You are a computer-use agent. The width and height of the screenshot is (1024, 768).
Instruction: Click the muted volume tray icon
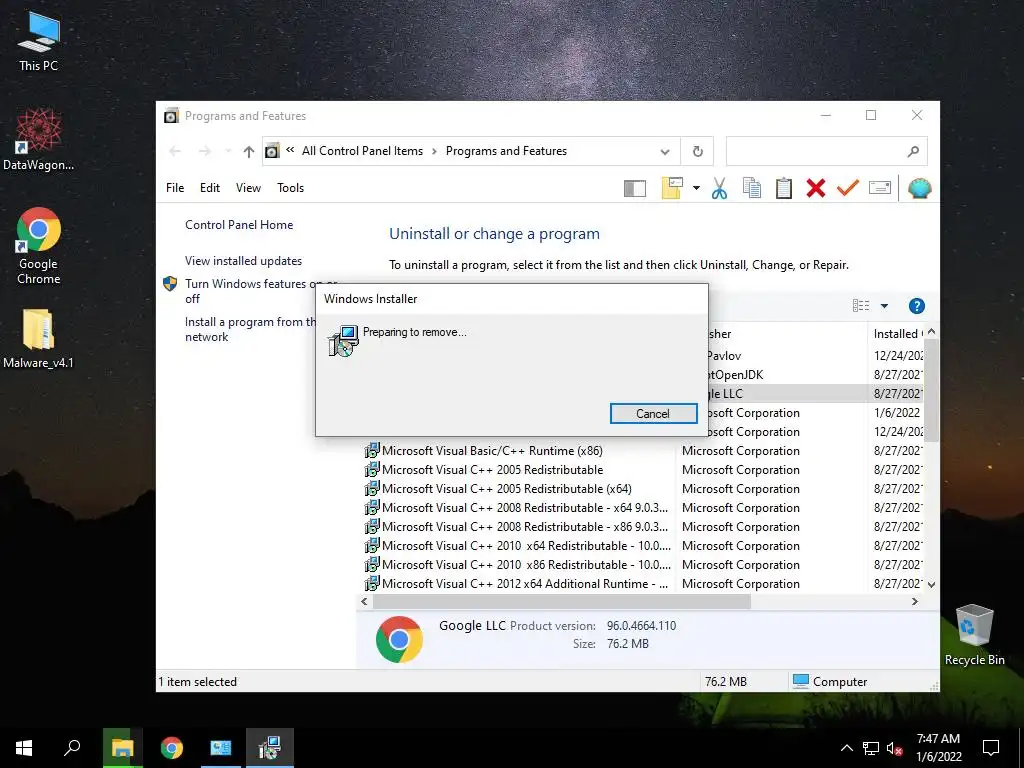(x=895, y=748)
